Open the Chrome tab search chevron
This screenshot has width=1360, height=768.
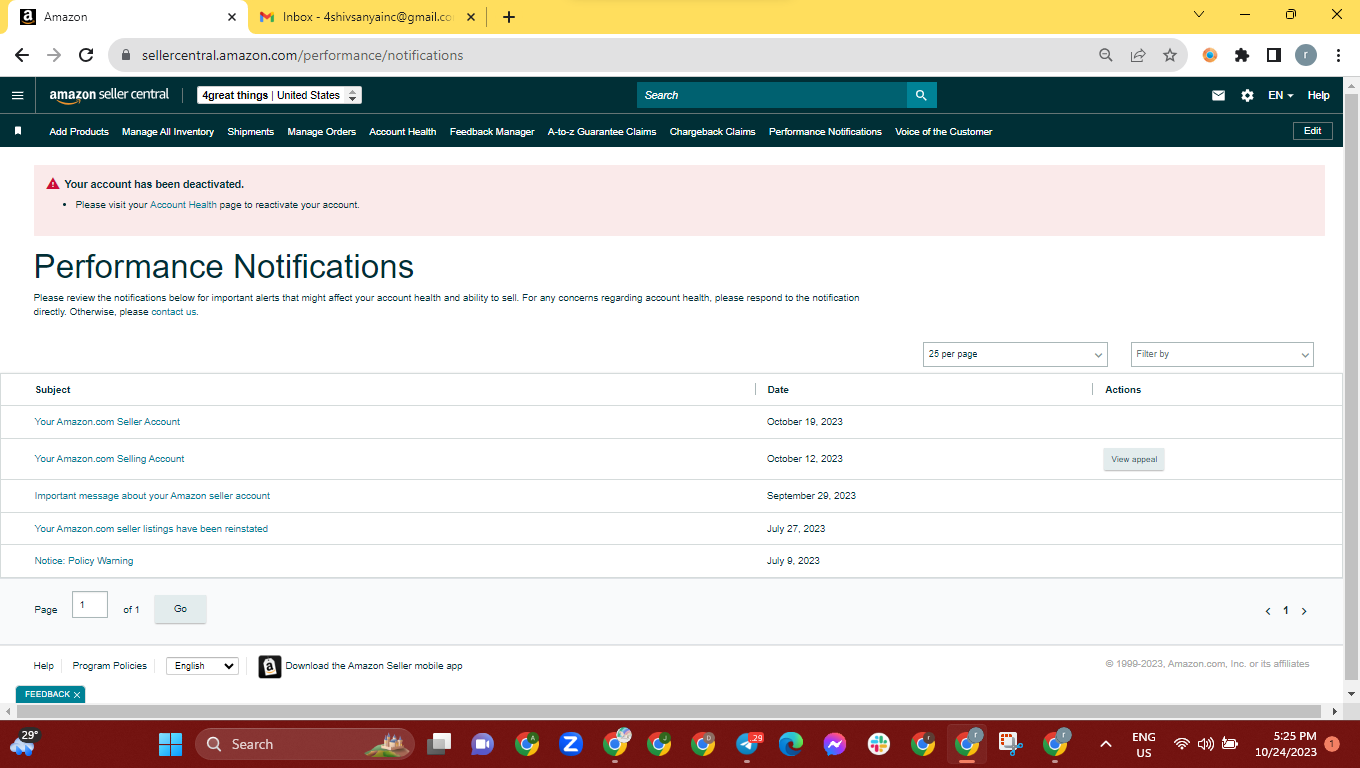[1199, 15]
